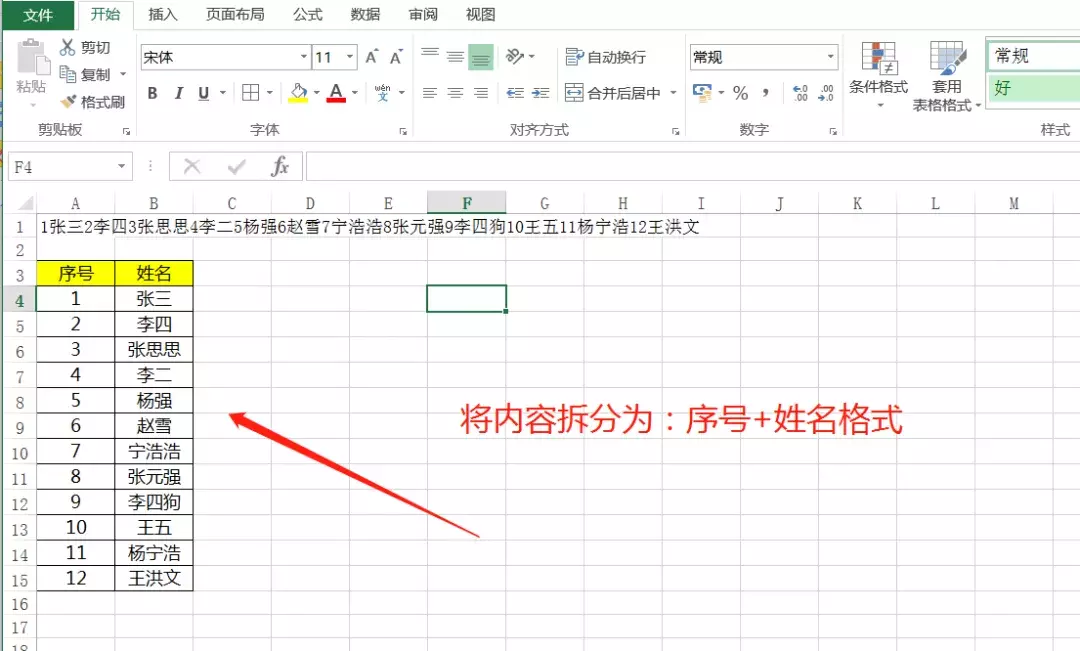Click the Increase Decimal icon
Image resolution: width=1080 pixels, height=651 pixels.
pos(800,93)
